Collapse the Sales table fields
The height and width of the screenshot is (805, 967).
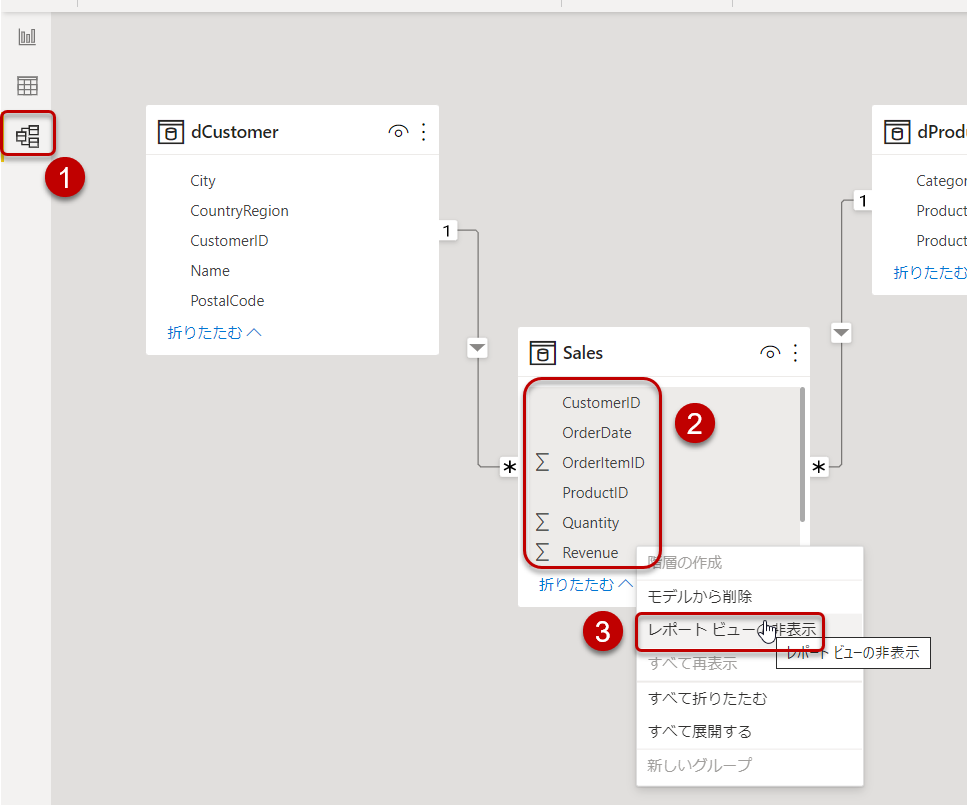pos(585,584)
